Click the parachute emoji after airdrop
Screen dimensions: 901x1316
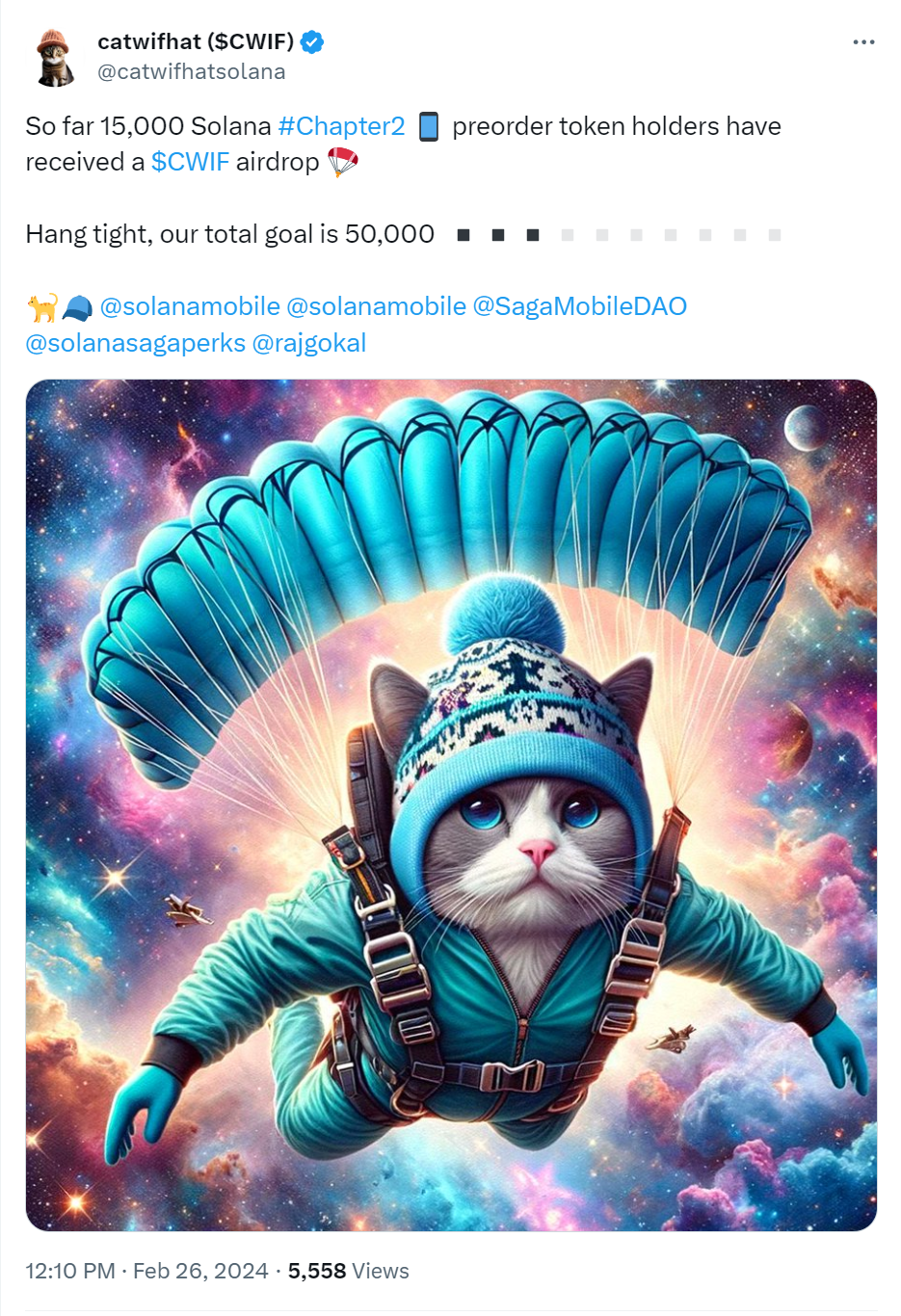pos(342,162)
